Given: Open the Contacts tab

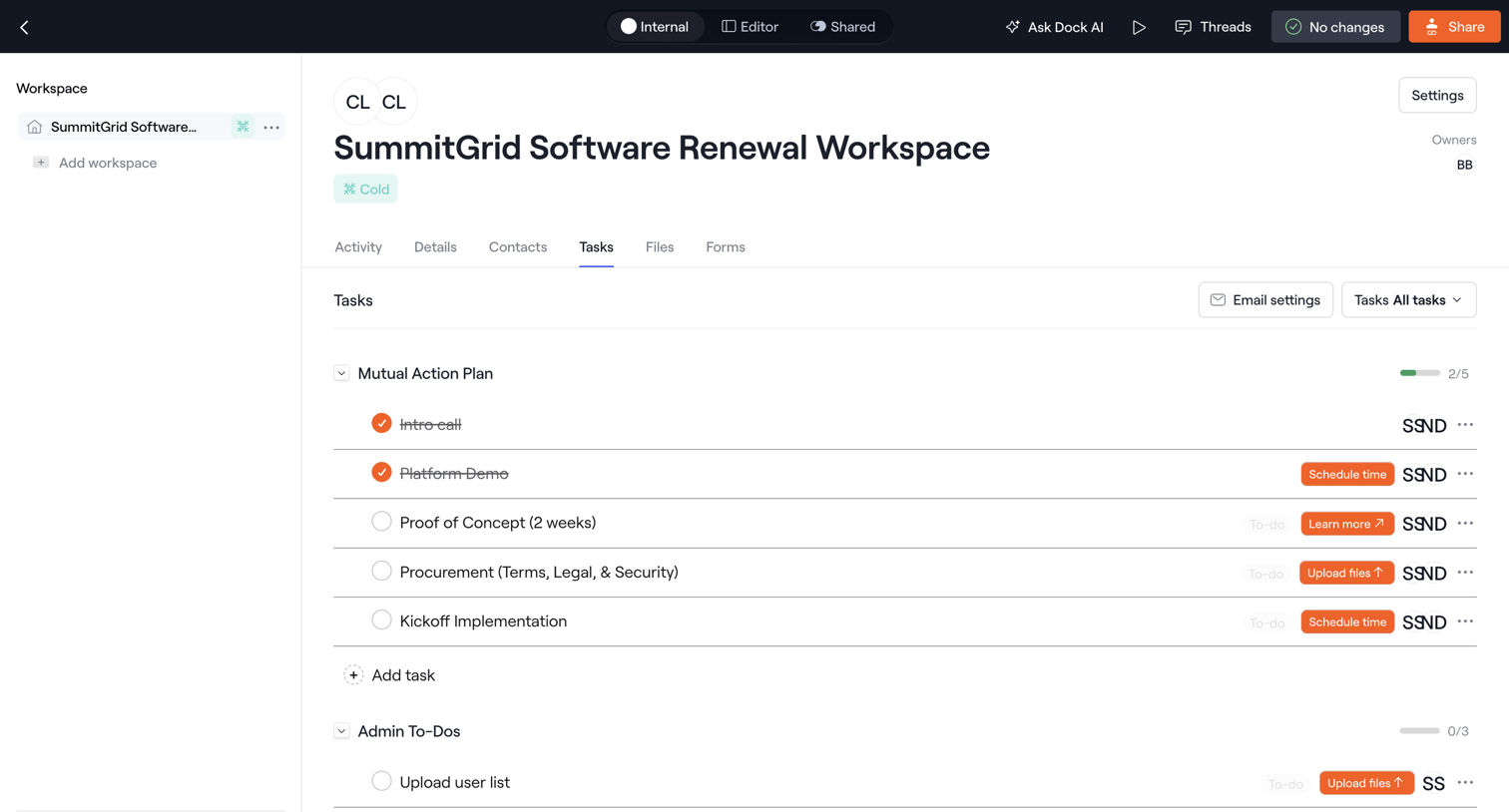Looking at the screenshot, I should pos(518,247).
